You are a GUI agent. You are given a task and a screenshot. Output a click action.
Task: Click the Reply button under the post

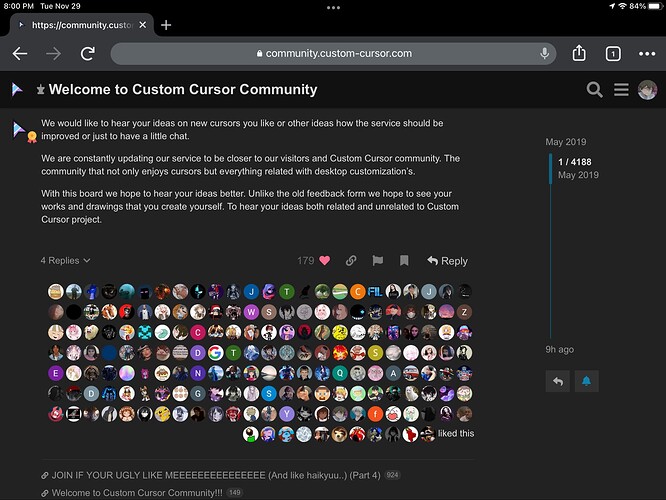pos(447,261)
